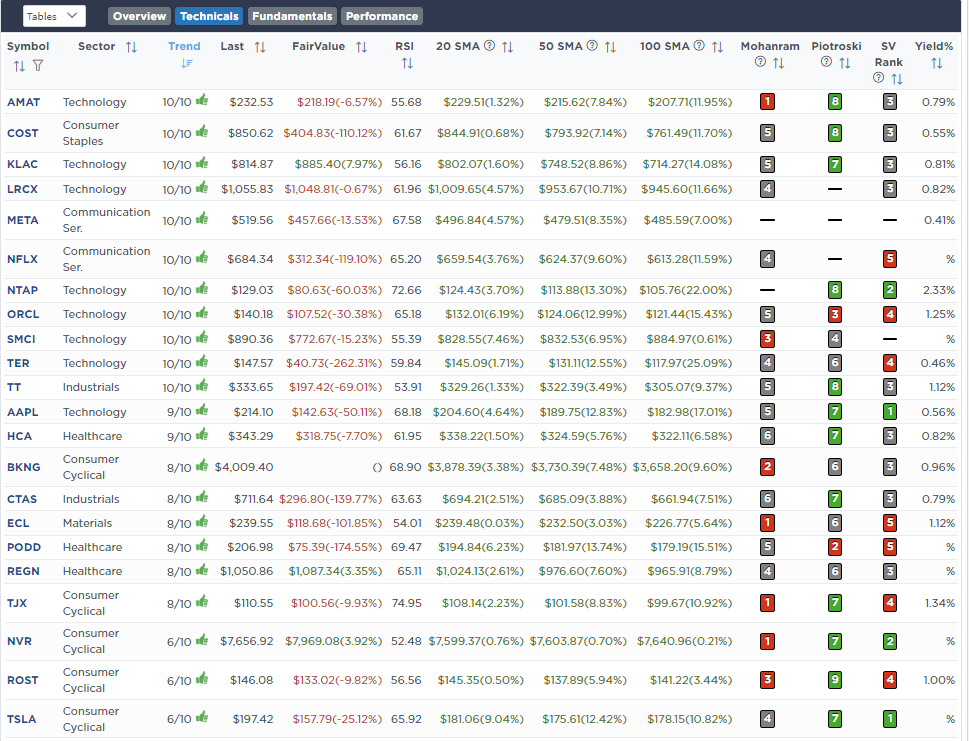Sort by Yield% arrows icon

[x=937, y=63]
